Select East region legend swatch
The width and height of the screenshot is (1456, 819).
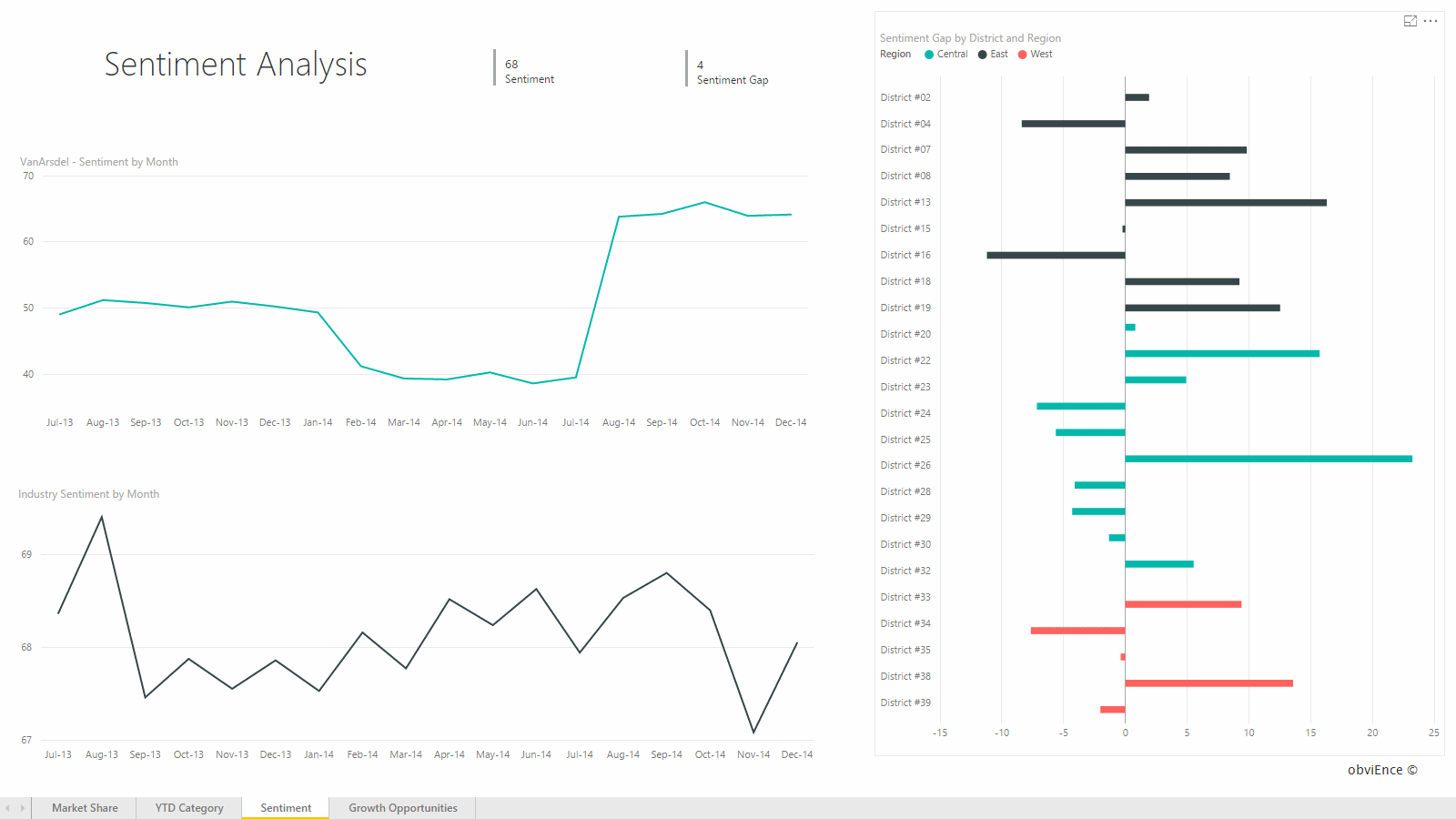click(982, 55)
